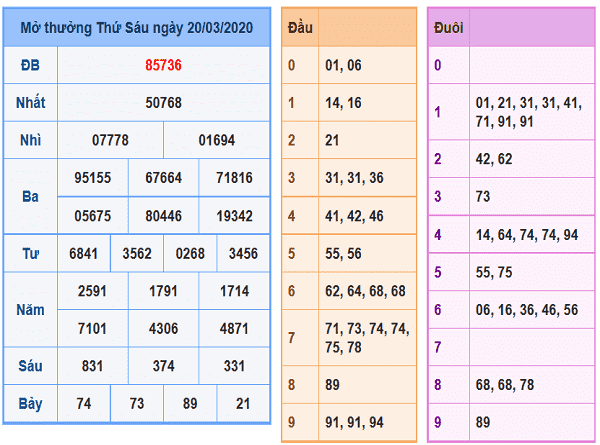This screenshot has height=445, width=600.
Task: Click Ba prize number 05675
Action: (x=93, y=216)
